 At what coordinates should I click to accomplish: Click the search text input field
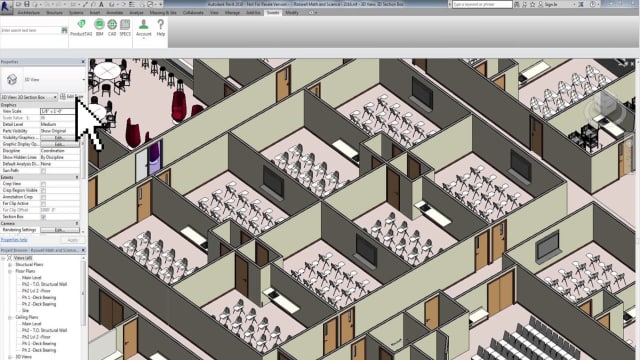(31, 30)
